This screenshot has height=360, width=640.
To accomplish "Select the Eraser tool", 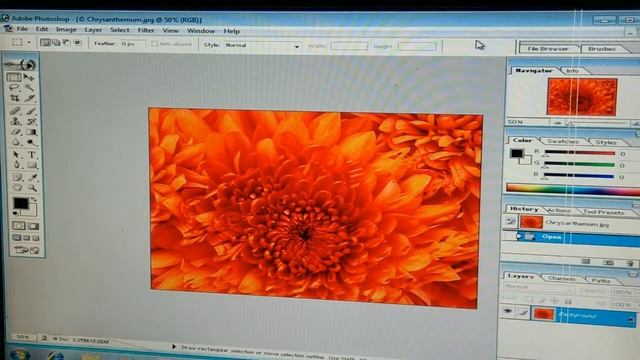I will point(16,132).
